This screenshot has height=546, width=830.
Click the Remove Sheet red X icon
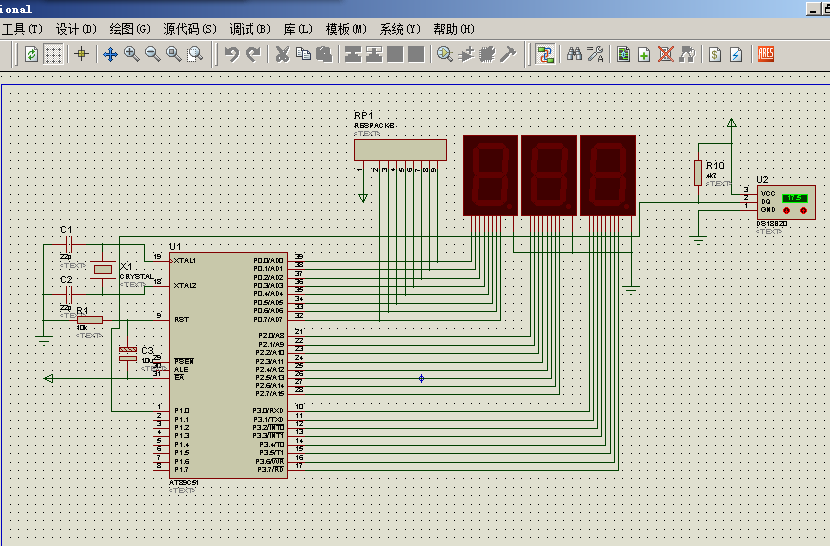pos(666,54)
